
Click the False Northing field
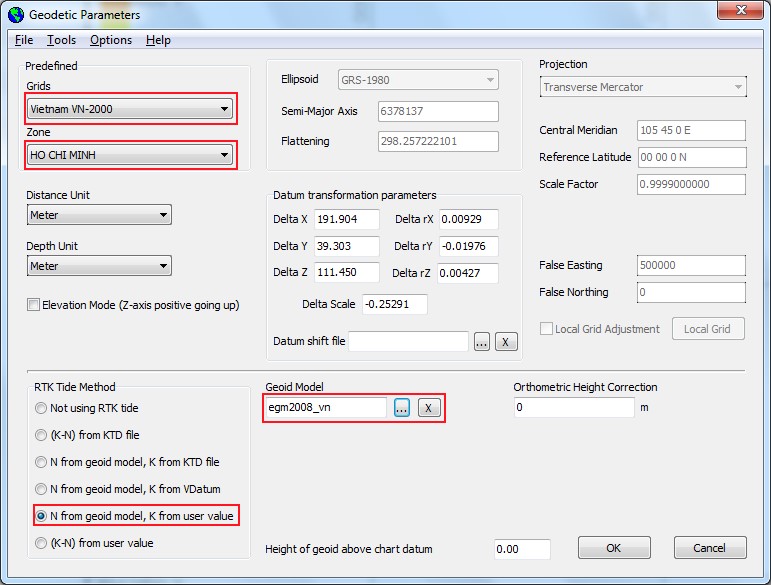click(x=691, y=292)
